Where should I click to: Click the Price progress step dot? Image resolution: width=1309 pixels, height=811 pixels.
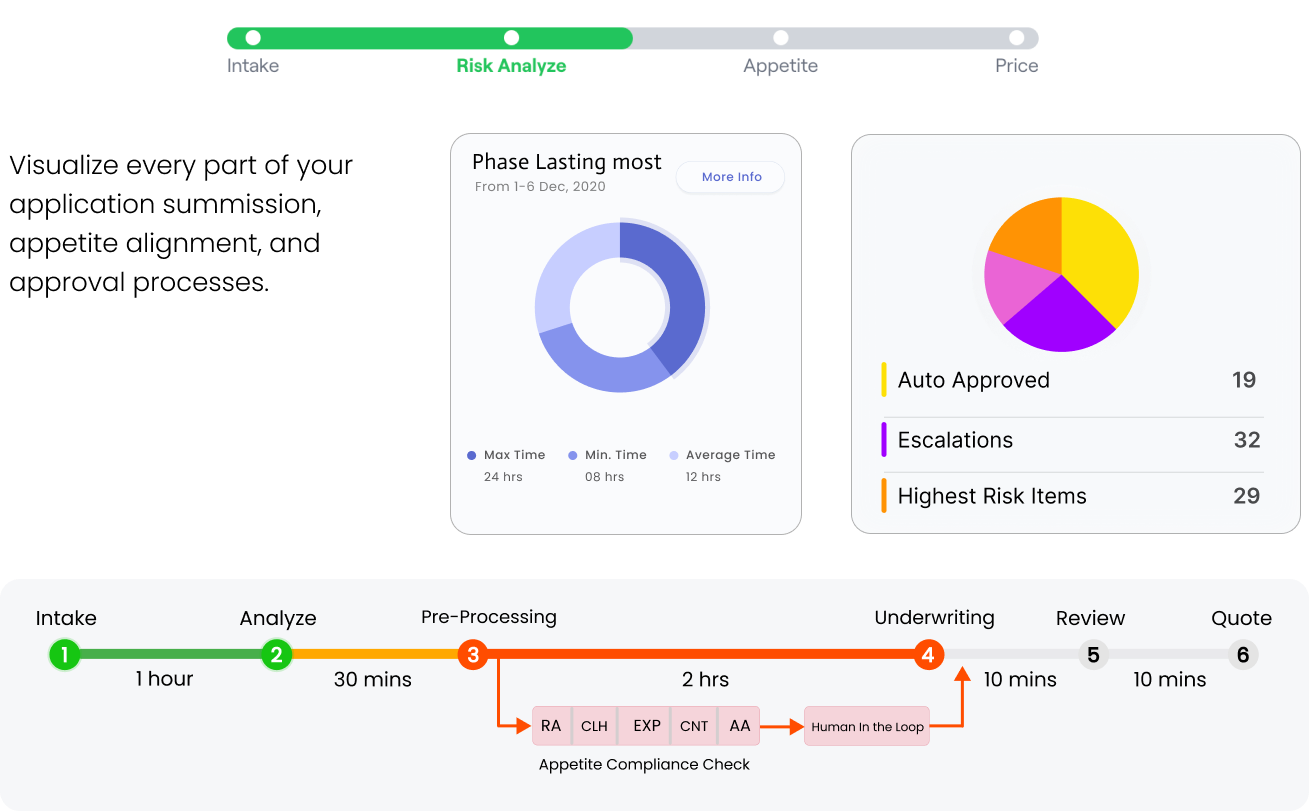(1017, 38)
